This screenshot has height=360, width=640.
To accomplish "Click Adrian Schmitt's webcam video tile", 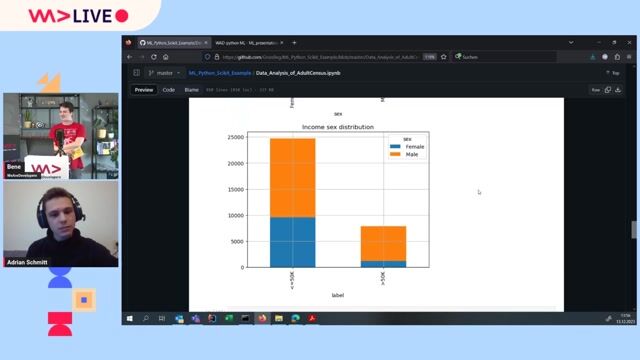I will (x=61, y=224).
